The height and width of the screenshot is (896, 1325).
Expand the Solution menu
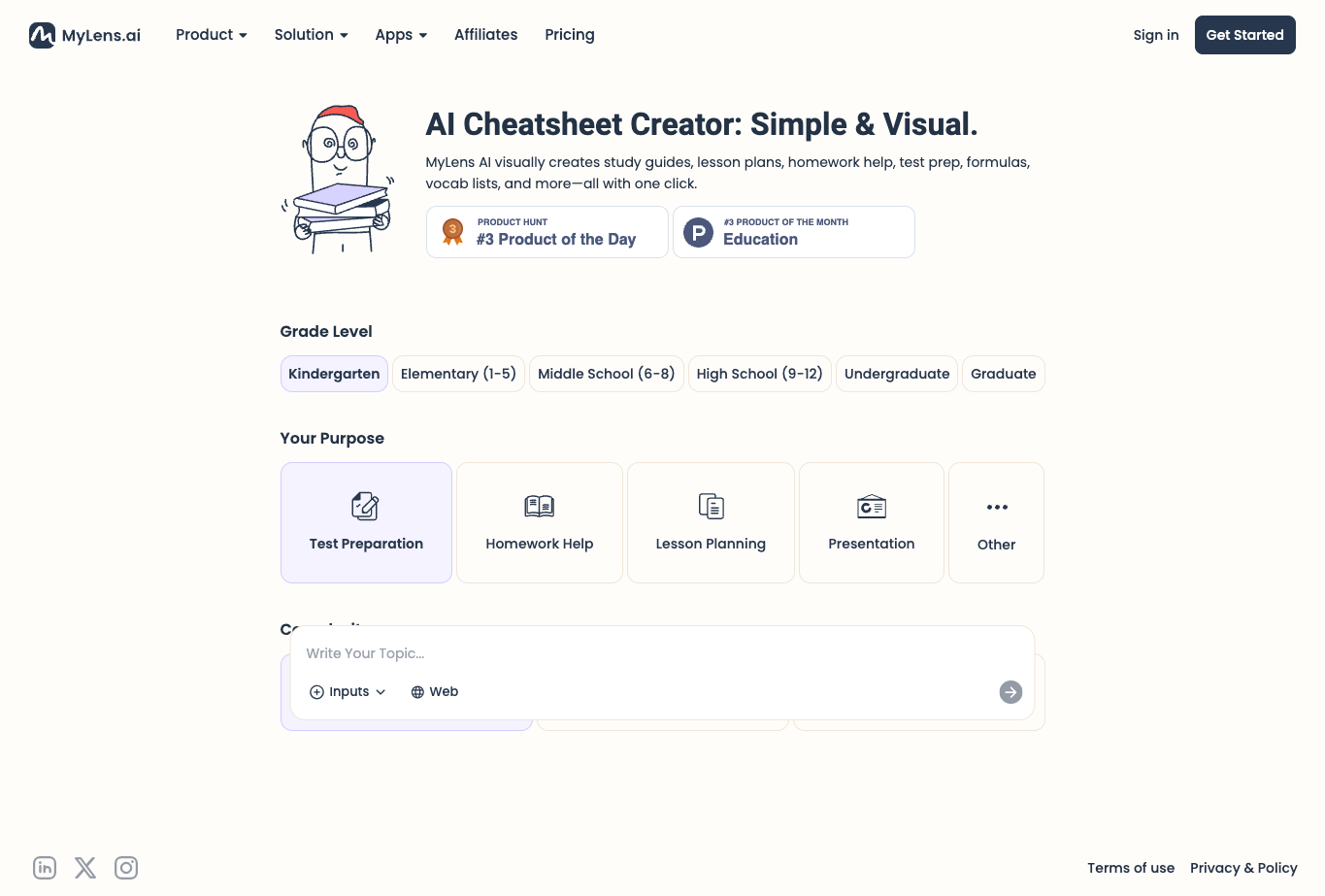(x=310, y=34)
